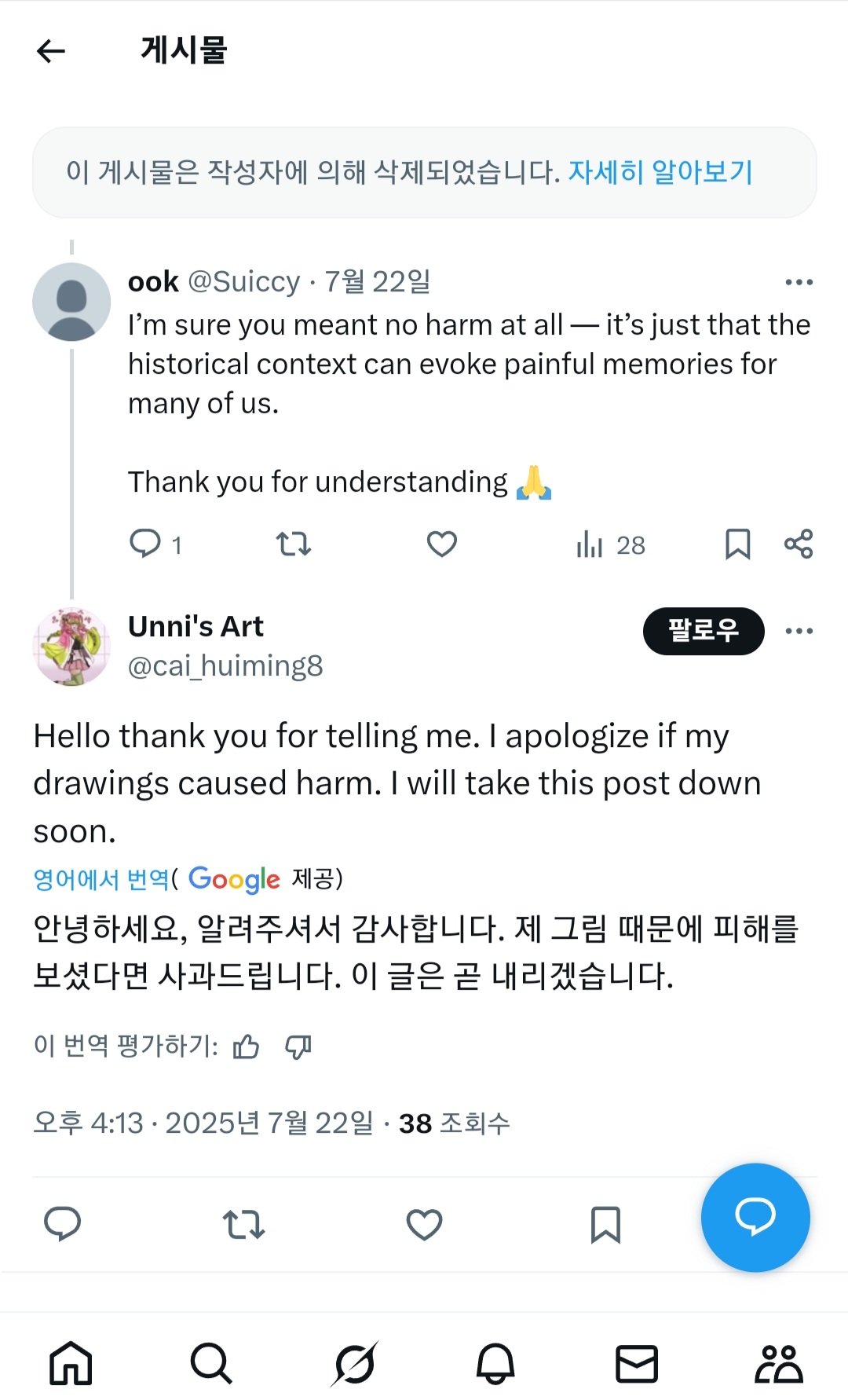Screen dimensions: 848x1400
Task: Like the main post by Unni's Art
Action: click(424, 1224)
